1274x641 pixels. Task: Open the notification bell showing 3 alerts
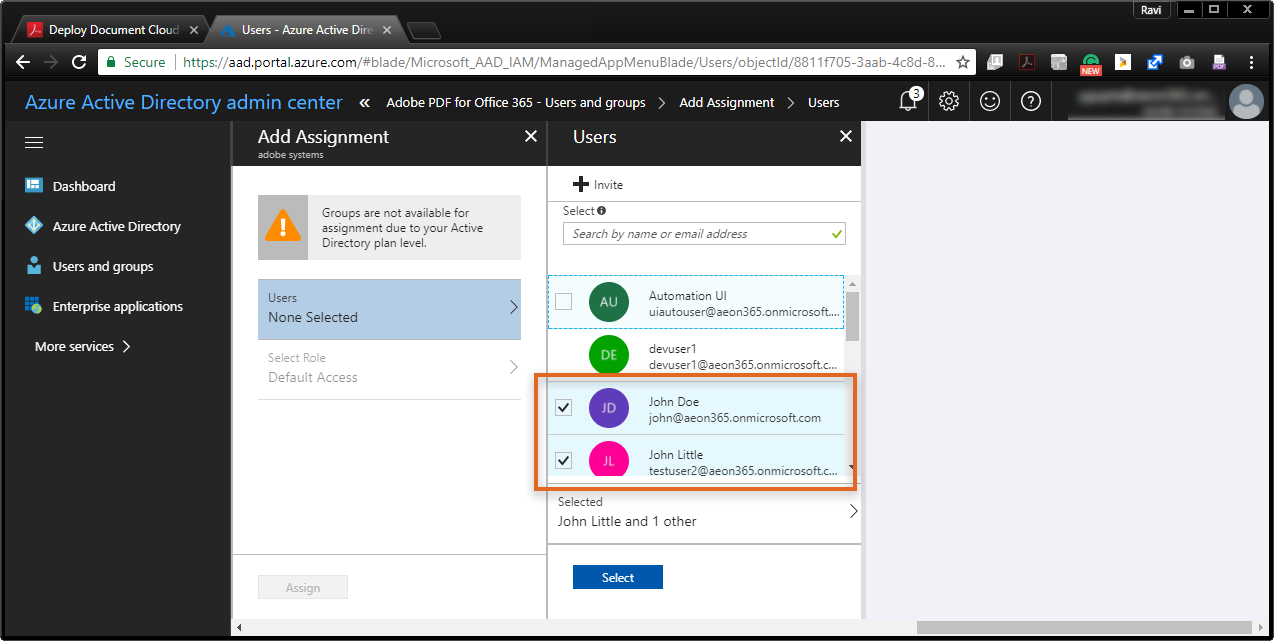point(906,101)
